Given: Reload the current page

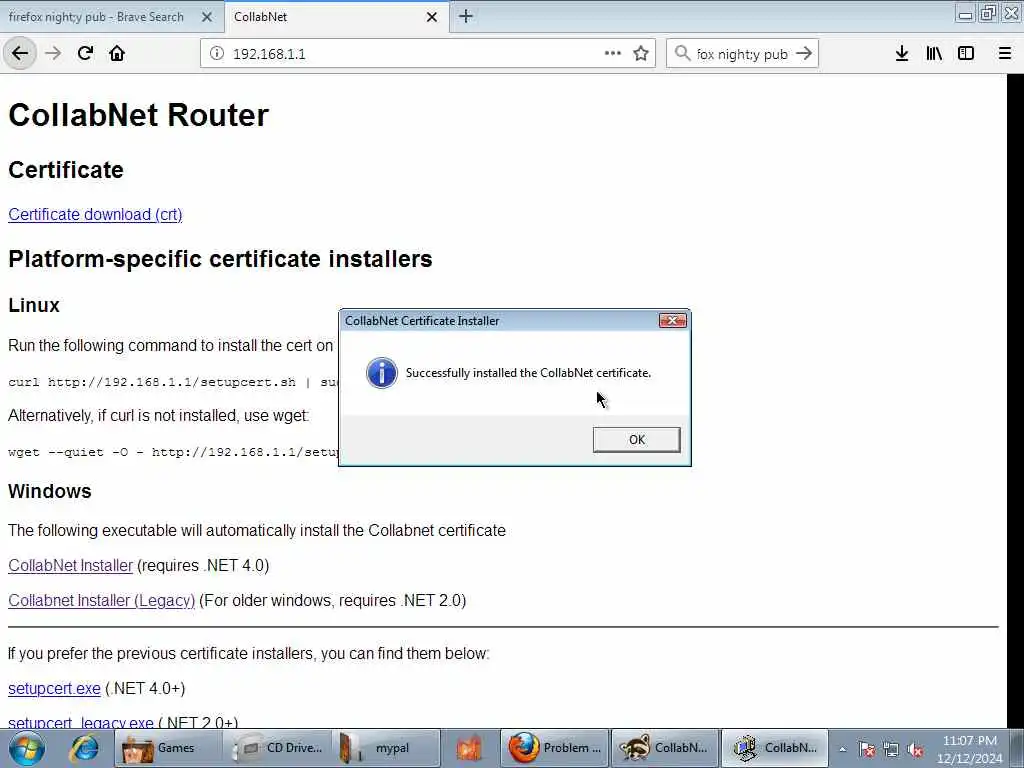Looking at the screenshot, I should [x=85, y=54].
